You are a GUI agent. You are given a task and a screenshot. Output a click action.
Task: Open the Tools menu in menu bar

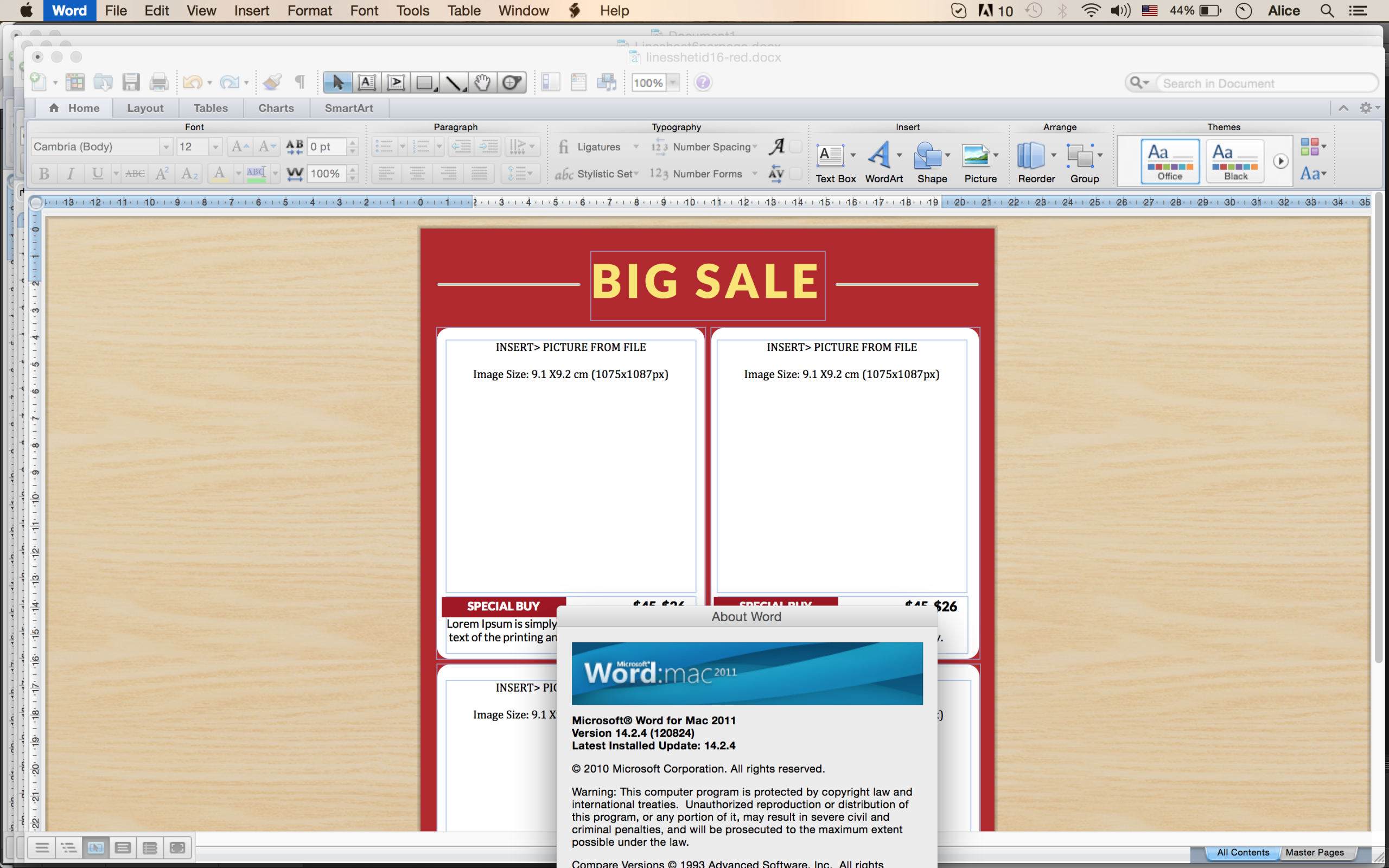(x=413, y=10)
